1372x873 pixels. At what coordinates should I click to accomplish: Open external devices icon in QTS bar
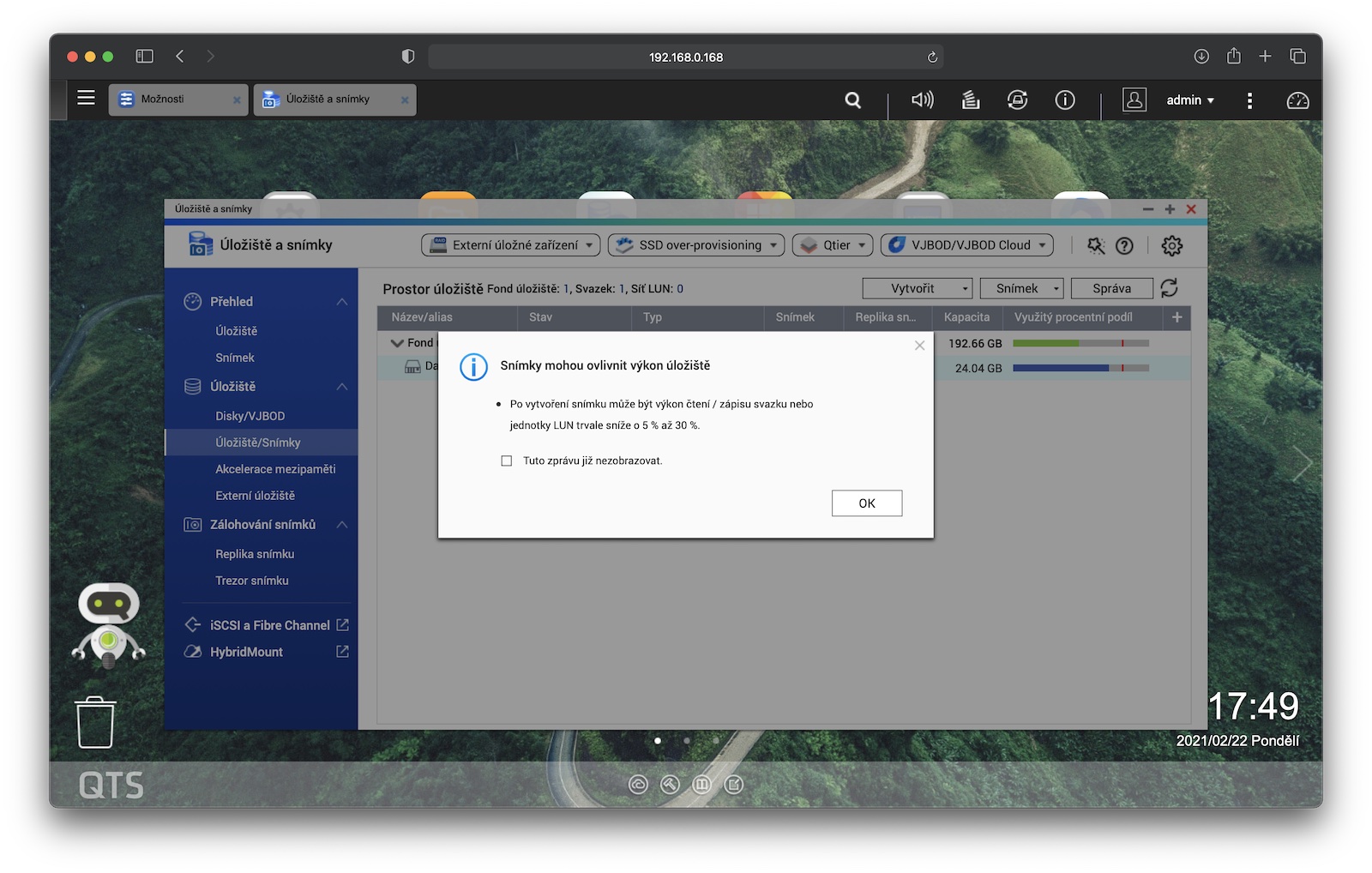(x=1017, y=99)
